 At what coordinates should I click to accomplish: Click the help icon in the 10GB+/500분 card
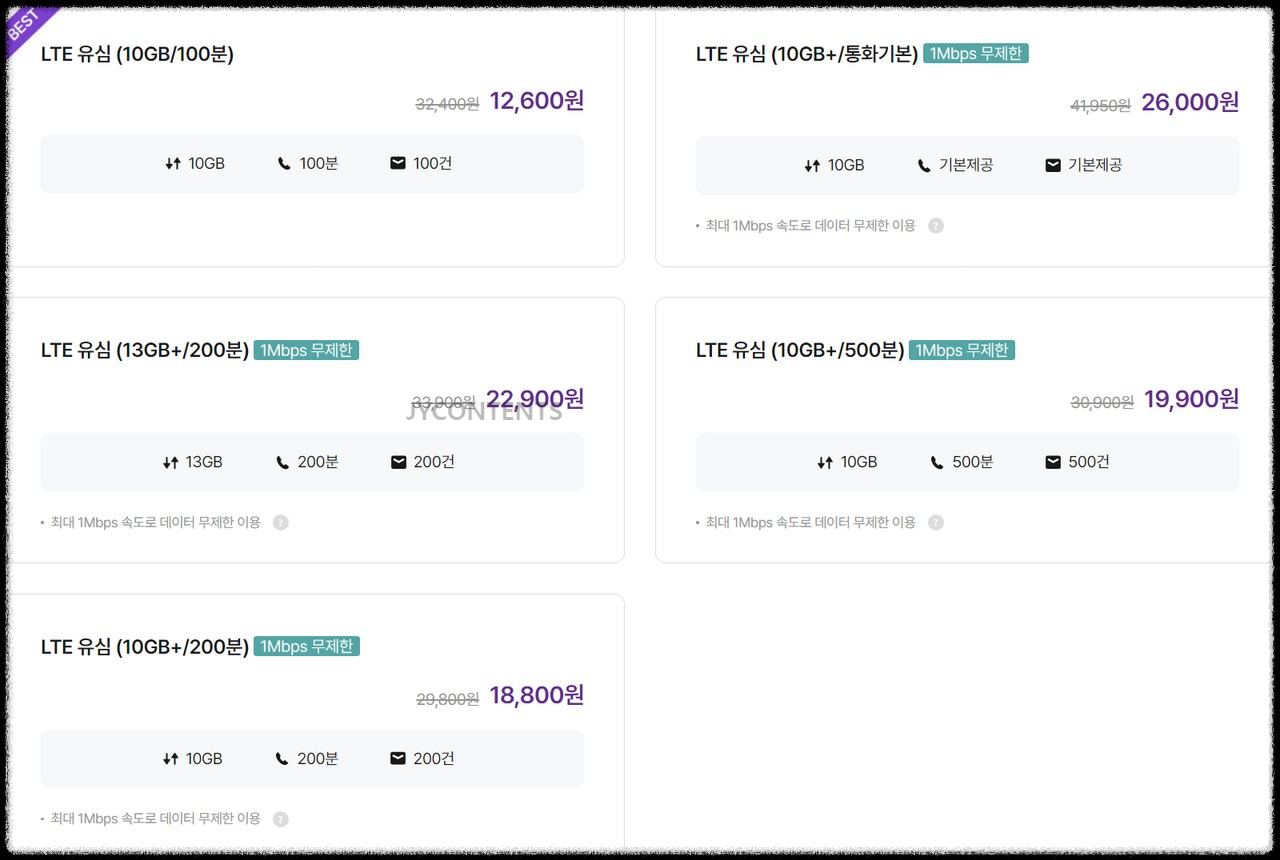pos(936,522)
